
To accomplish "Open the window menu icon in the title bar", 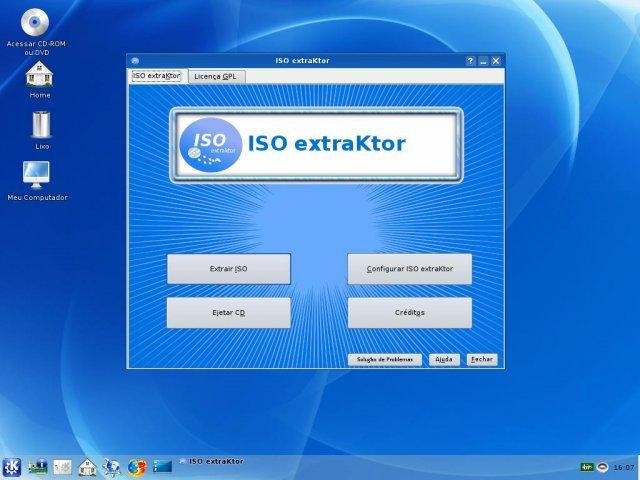I will (x=136, y=61).
